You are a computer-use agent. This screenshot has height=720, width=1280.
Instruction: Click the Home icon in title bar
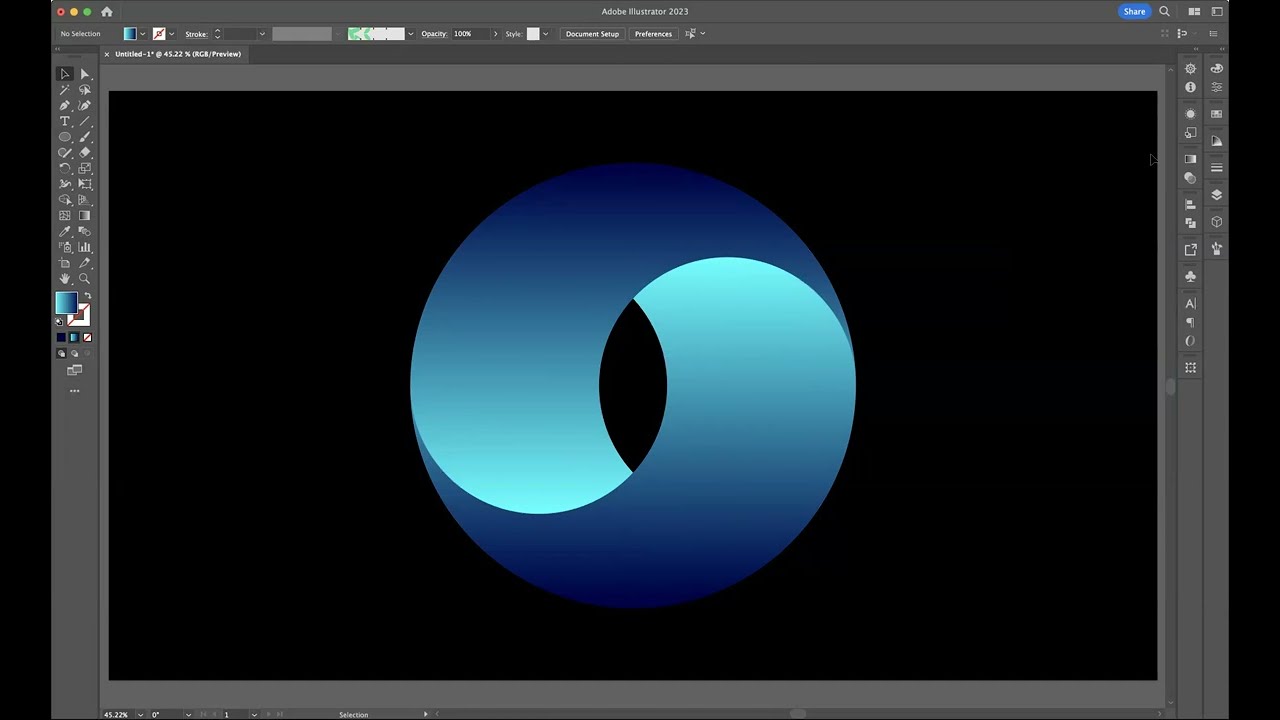click(x=107, y=12)
